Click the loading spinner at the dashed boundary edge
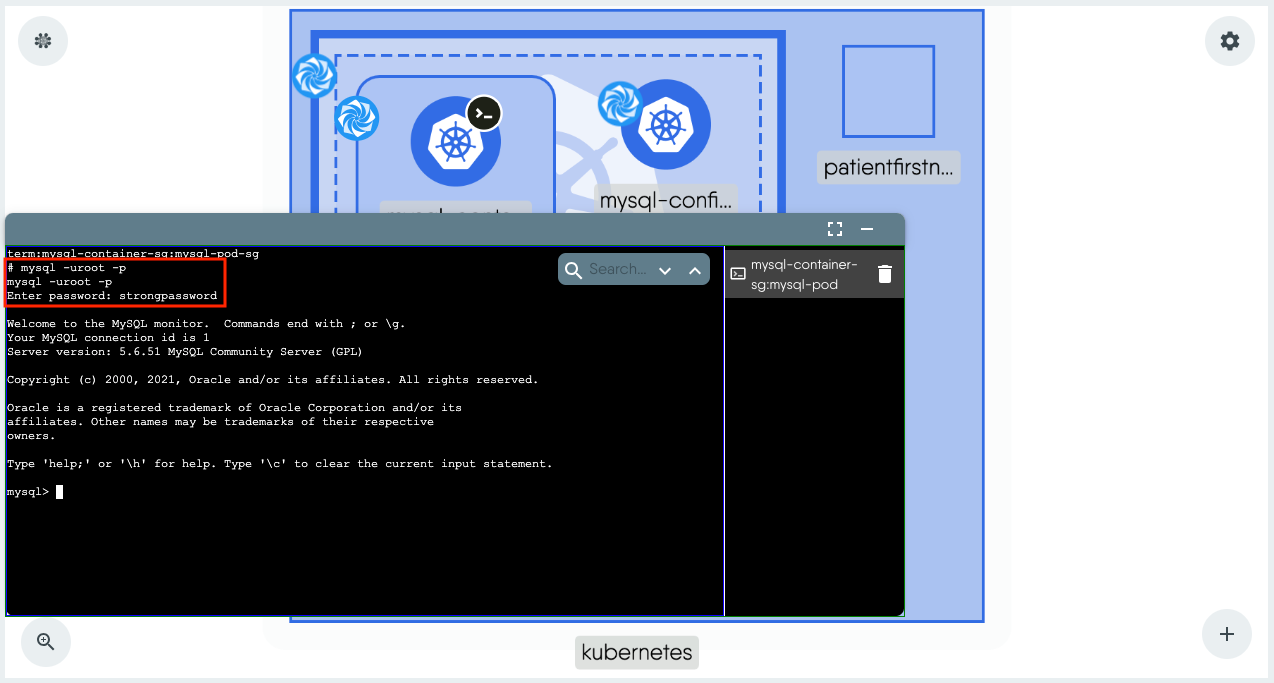1274x683 pixels. pyautogui.click(x=357, y=118)
